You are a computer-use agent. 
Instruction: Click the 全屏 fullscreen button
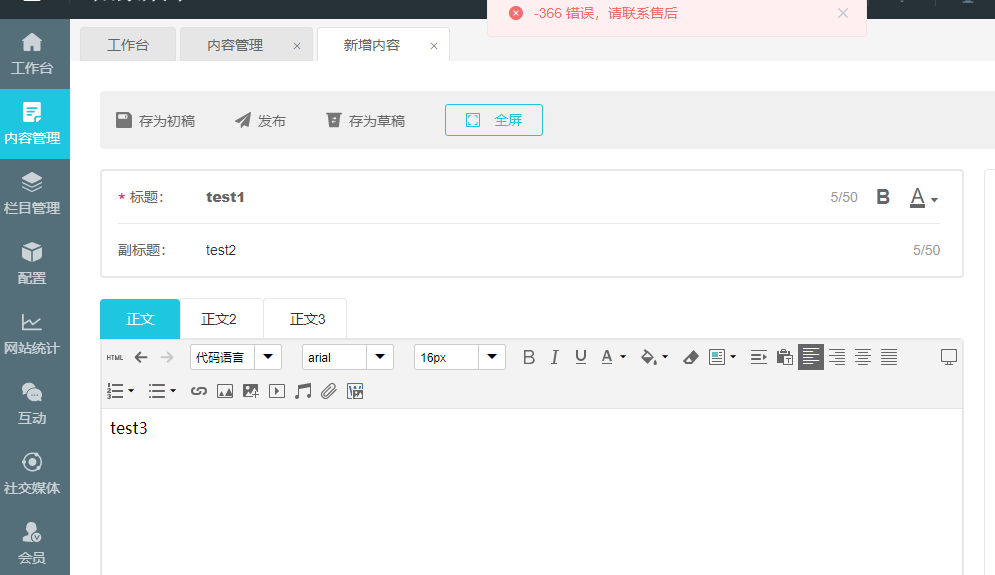pyautogui.click(x=494, y=120)
